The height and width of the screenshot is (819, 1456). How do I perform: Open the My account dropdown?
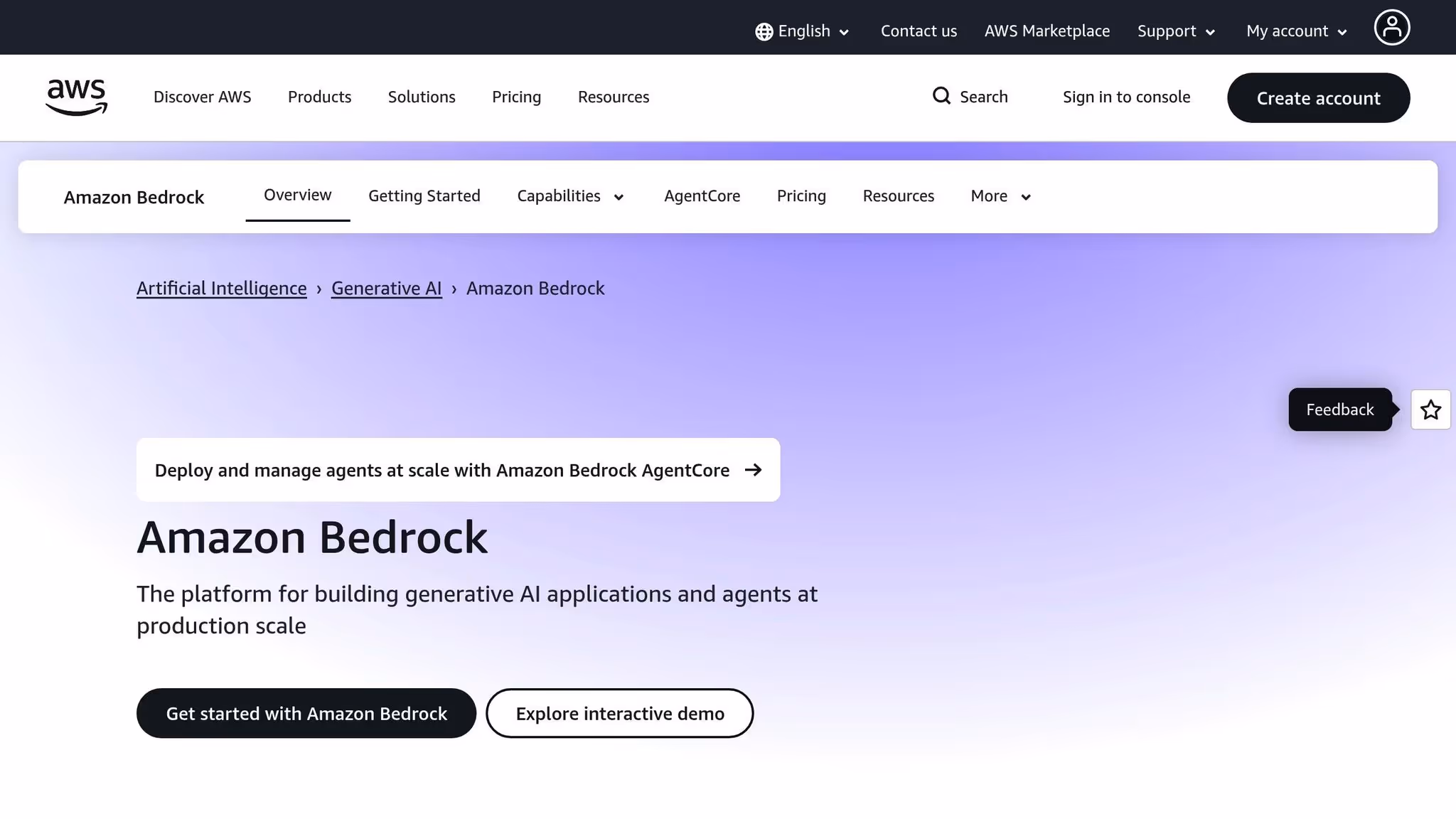[1295, 31]
